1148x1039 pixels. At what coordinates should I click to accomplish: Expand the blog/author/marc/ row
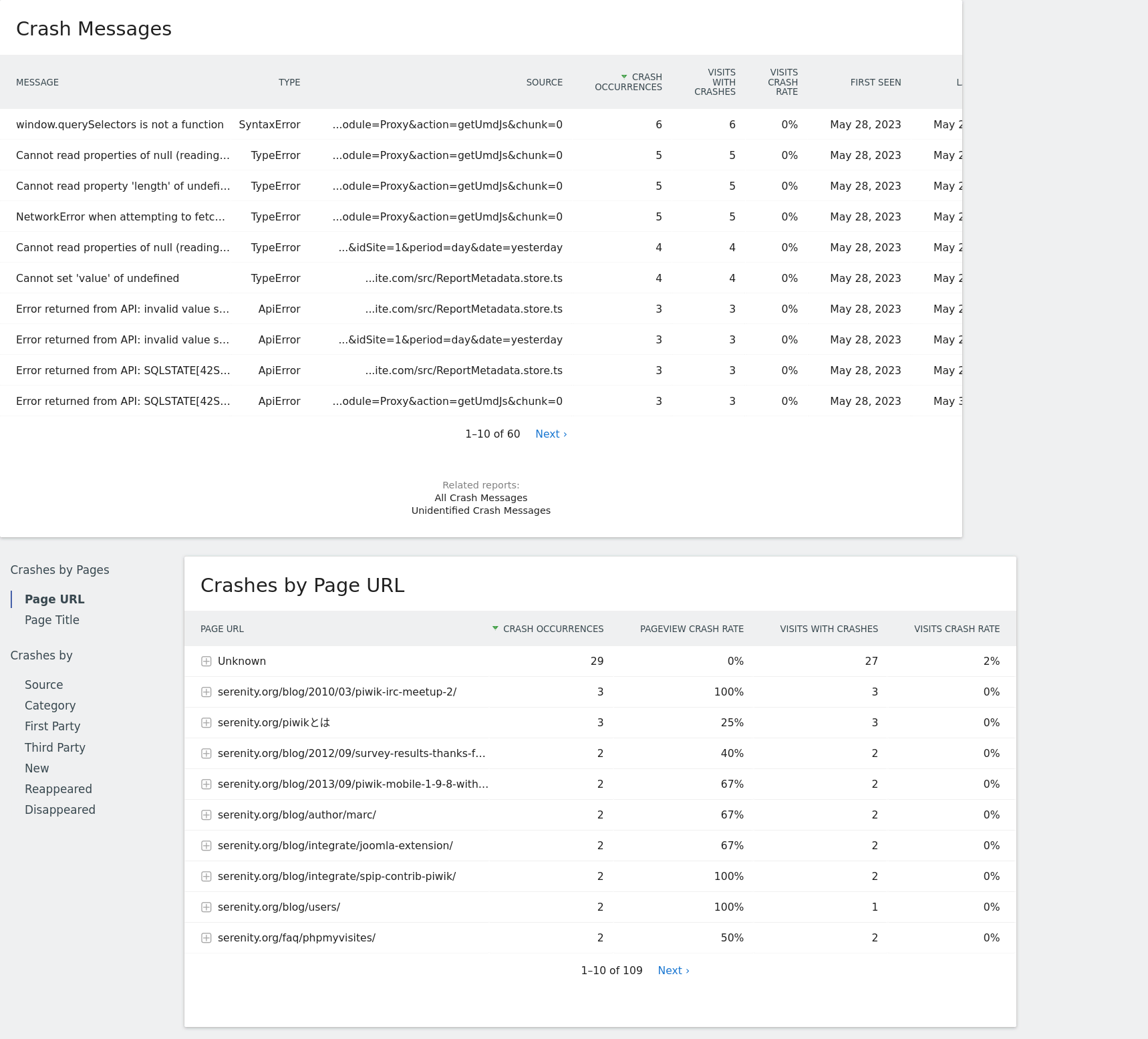click(x=206, y=815)
